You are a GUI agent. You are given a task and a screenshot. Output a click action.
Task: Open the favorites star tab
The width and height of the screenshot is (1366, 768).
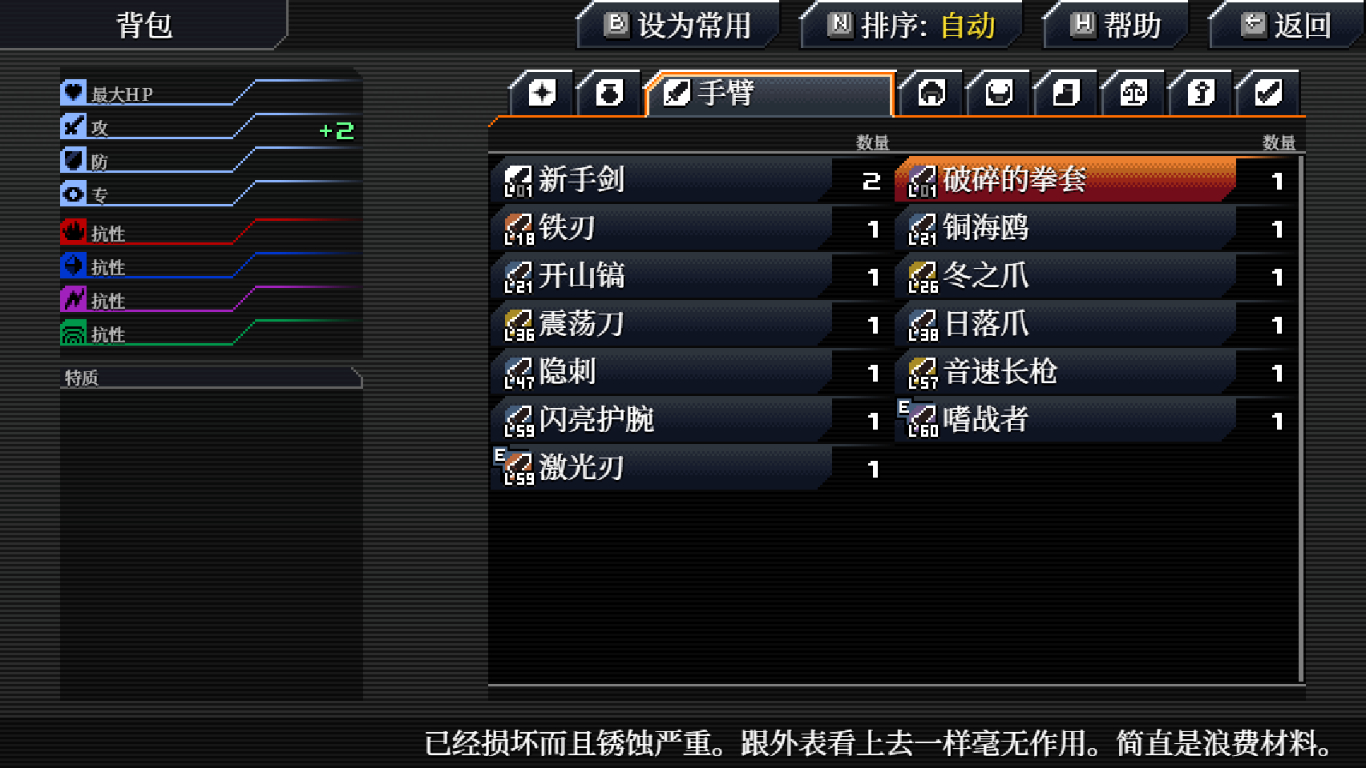[541, 93]
